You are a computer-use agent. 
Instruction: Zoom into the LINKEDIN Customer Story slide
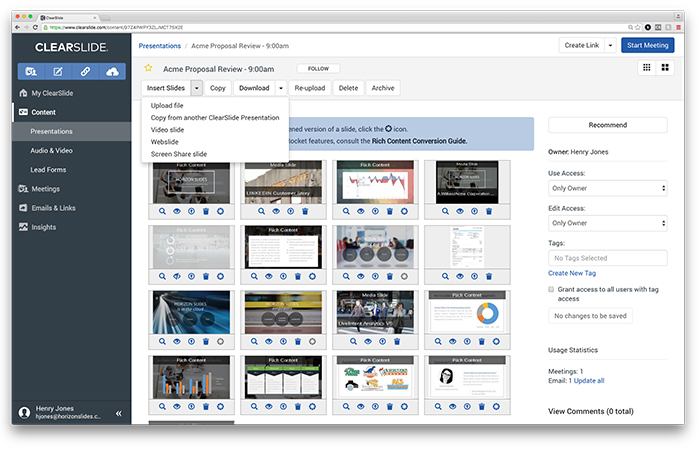tap(261, 211)
